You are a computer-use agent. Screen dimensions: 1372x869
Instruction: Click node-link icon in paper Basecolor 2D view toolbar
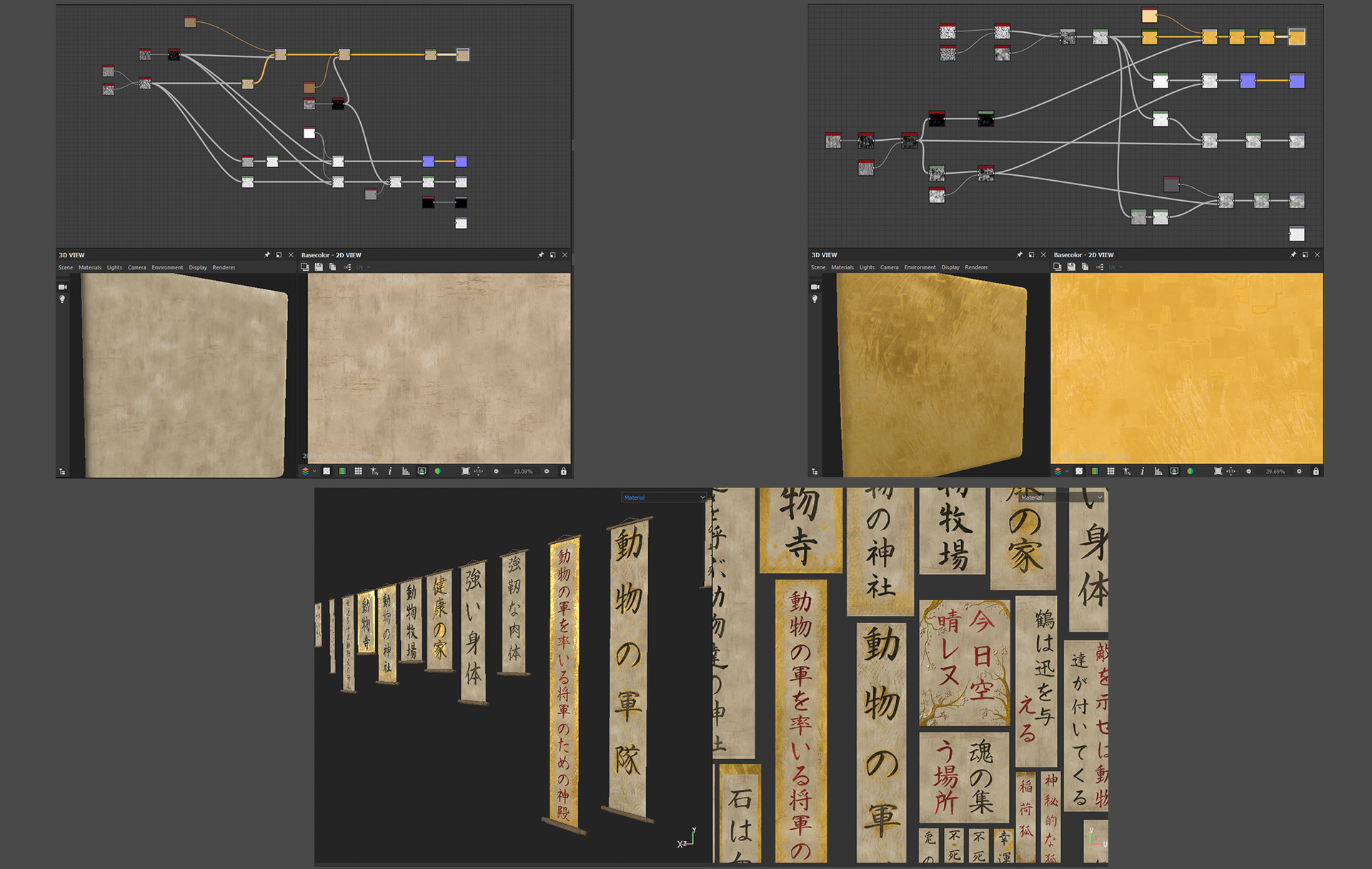tap(347, 267)
